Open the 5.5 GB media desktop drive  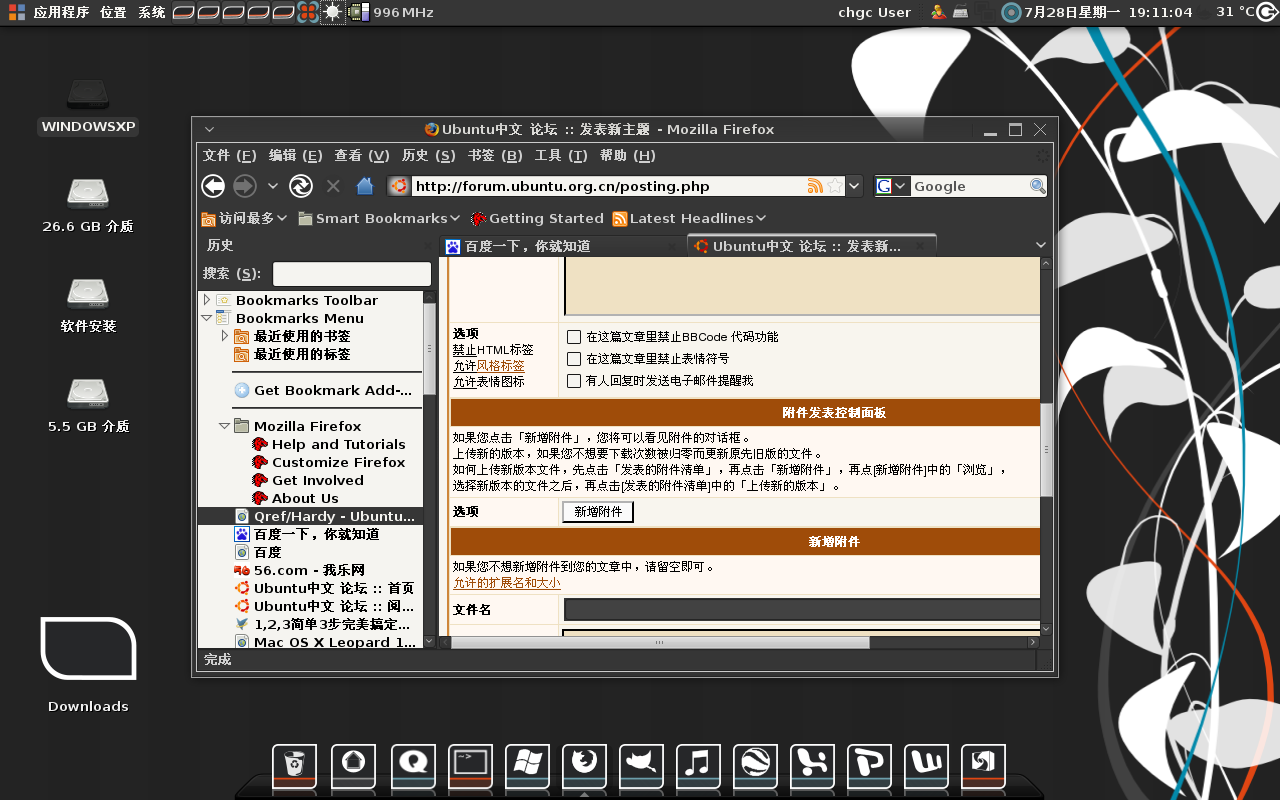coord(88,405)
